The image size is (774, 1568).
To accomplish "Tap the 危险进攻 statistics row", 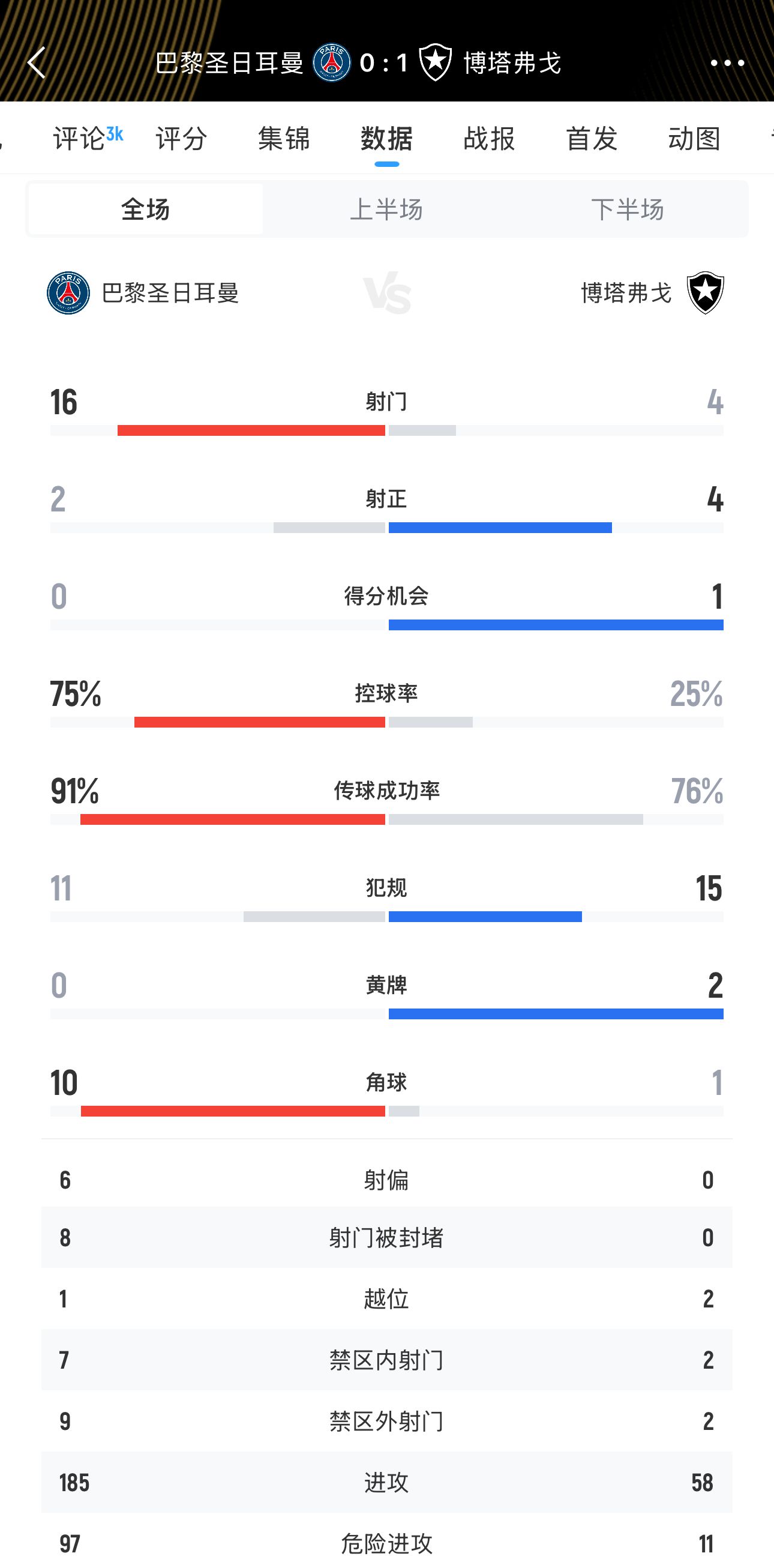I will (386, 1543).
